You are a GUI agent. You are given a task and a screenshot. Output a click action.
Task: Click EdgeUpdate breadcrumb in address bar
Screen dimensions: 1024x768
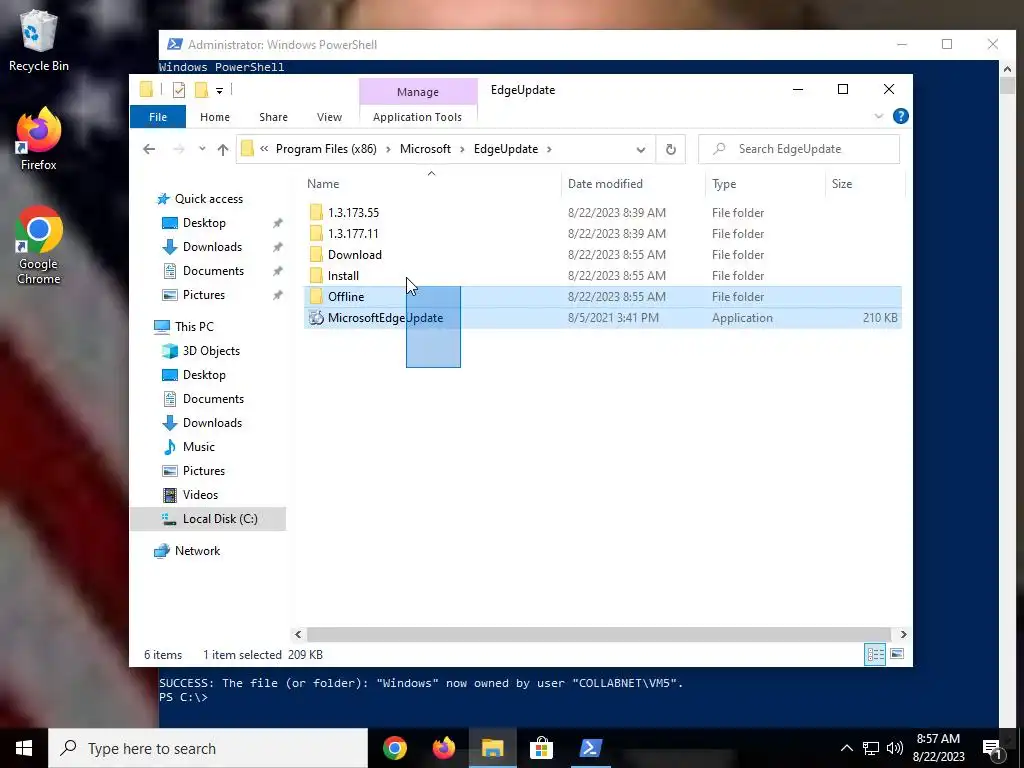506,149
